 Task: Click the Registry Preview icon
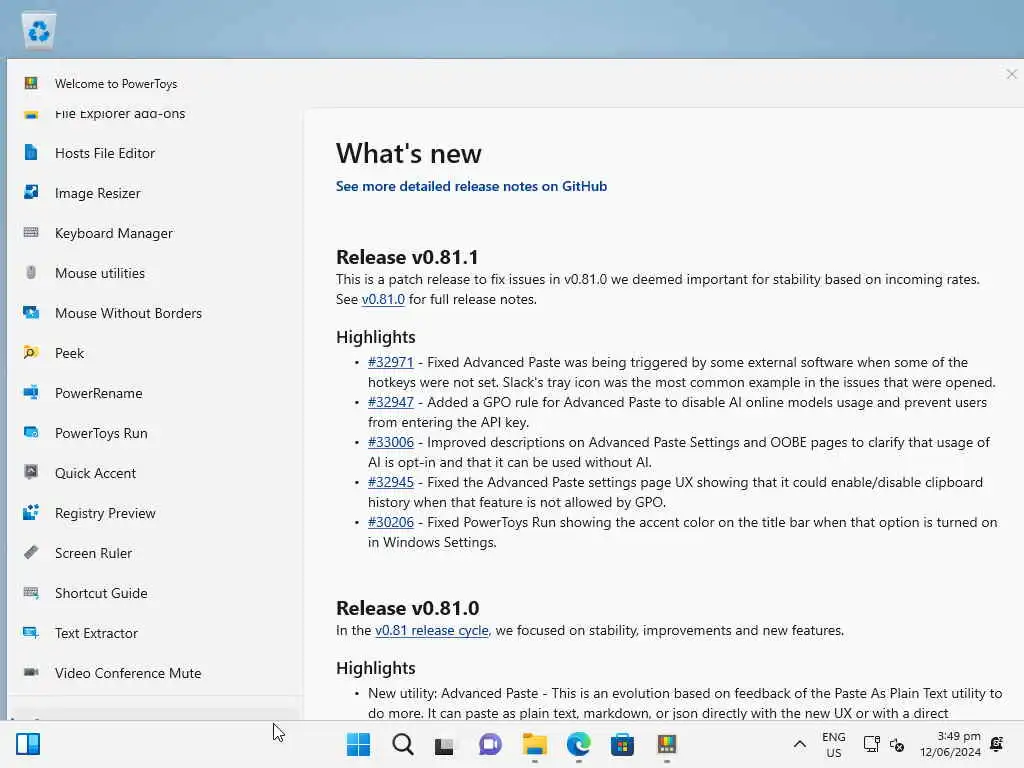point(31,513)
